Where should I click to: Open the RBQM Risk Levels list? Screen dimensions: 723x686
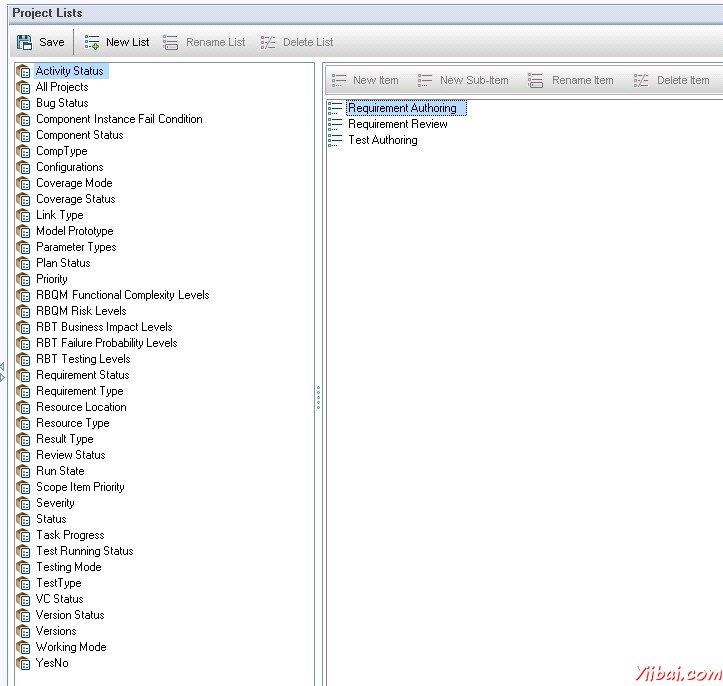point(81,311)
